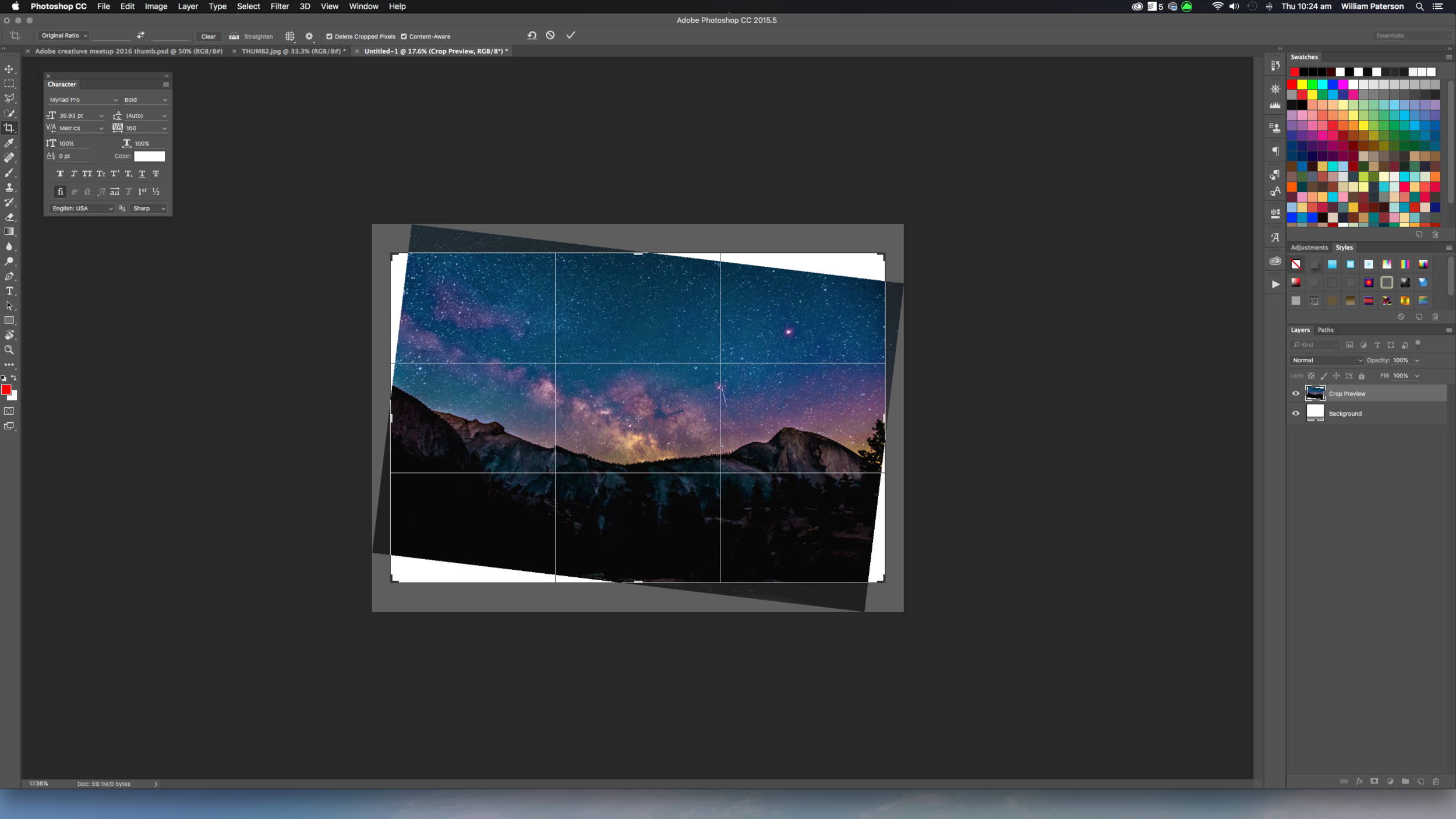Screen dimensions: 1456x819
Task: Toggle All Caps in Character panel
Action: click(x=87, y=174)
